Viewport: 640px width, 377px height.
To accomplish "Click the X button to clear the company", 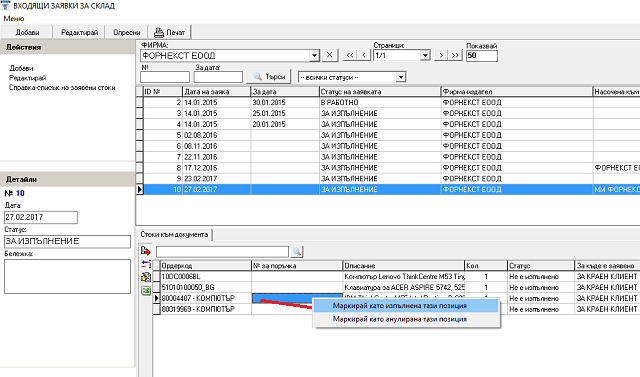I will click(x=330, y=55).
